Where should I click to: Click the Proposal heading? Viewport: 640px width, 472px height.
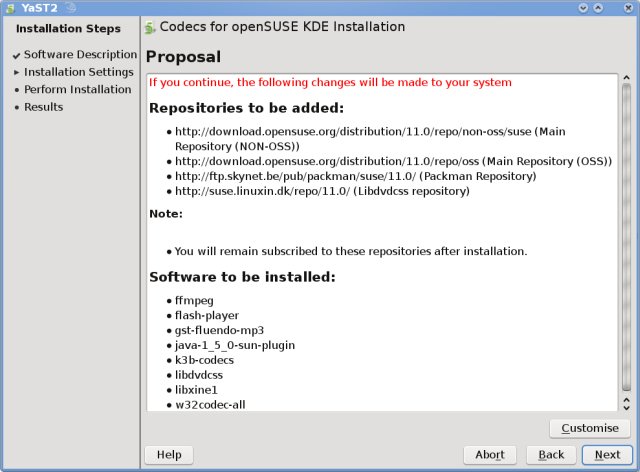pos(184,57)
